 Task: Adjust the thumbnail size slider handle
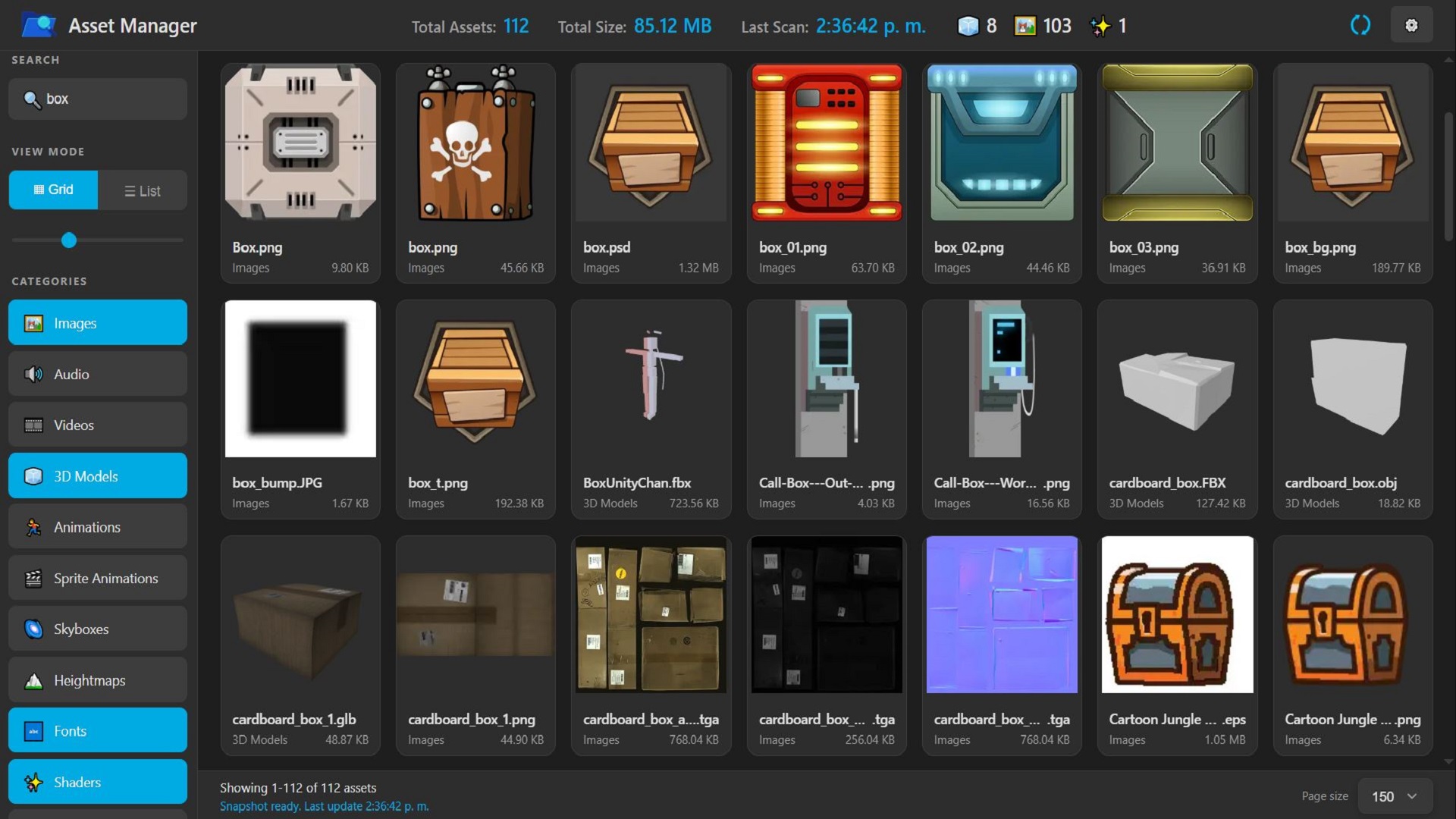(x=69, y=240)
